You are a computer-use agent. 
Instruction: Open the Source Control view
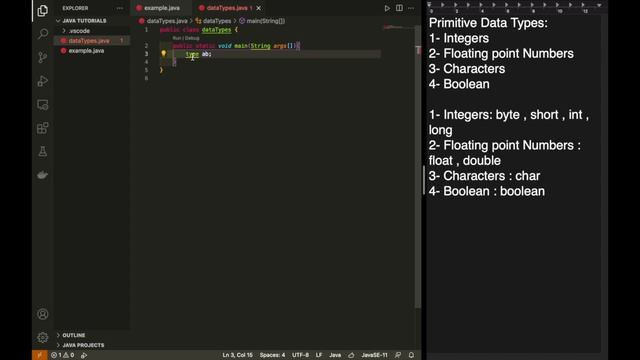(x=42, y=57)
